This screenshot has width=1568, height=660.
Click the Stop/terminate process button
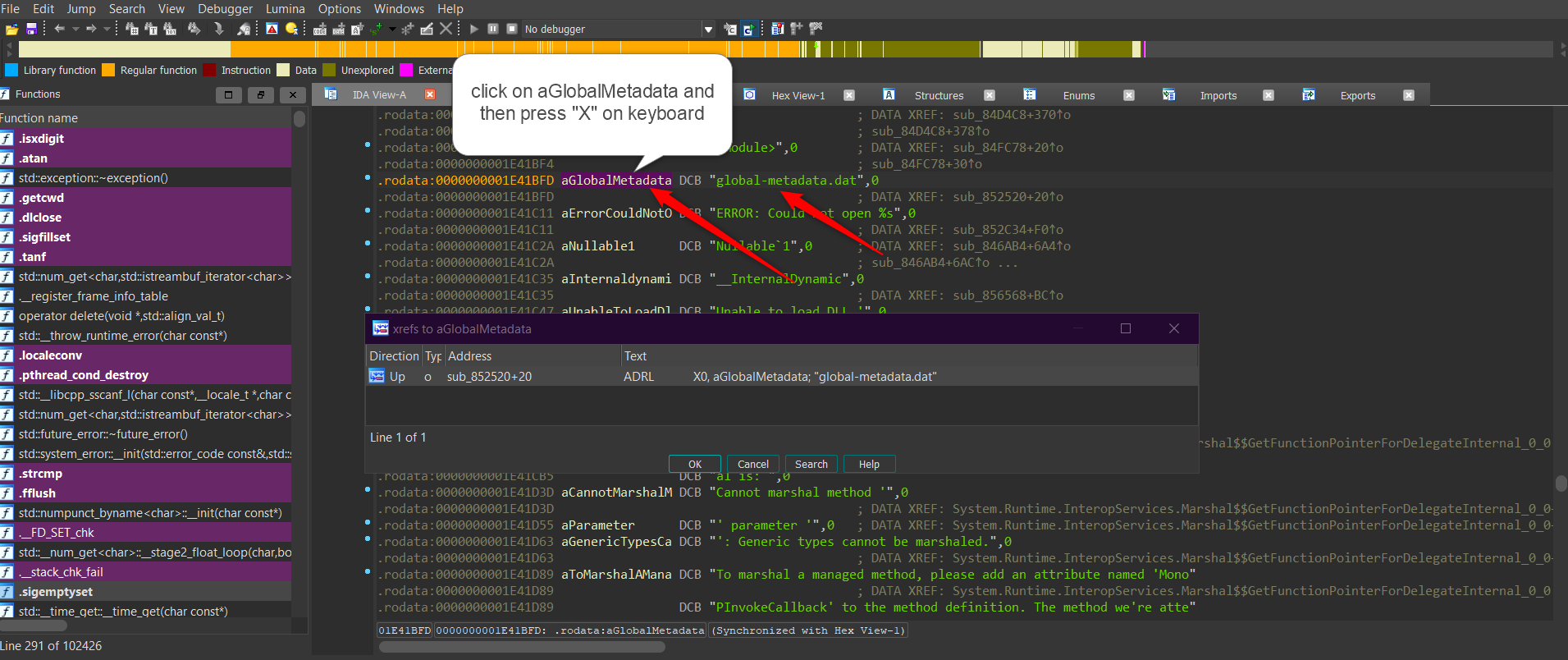click(x=512, y=29)
